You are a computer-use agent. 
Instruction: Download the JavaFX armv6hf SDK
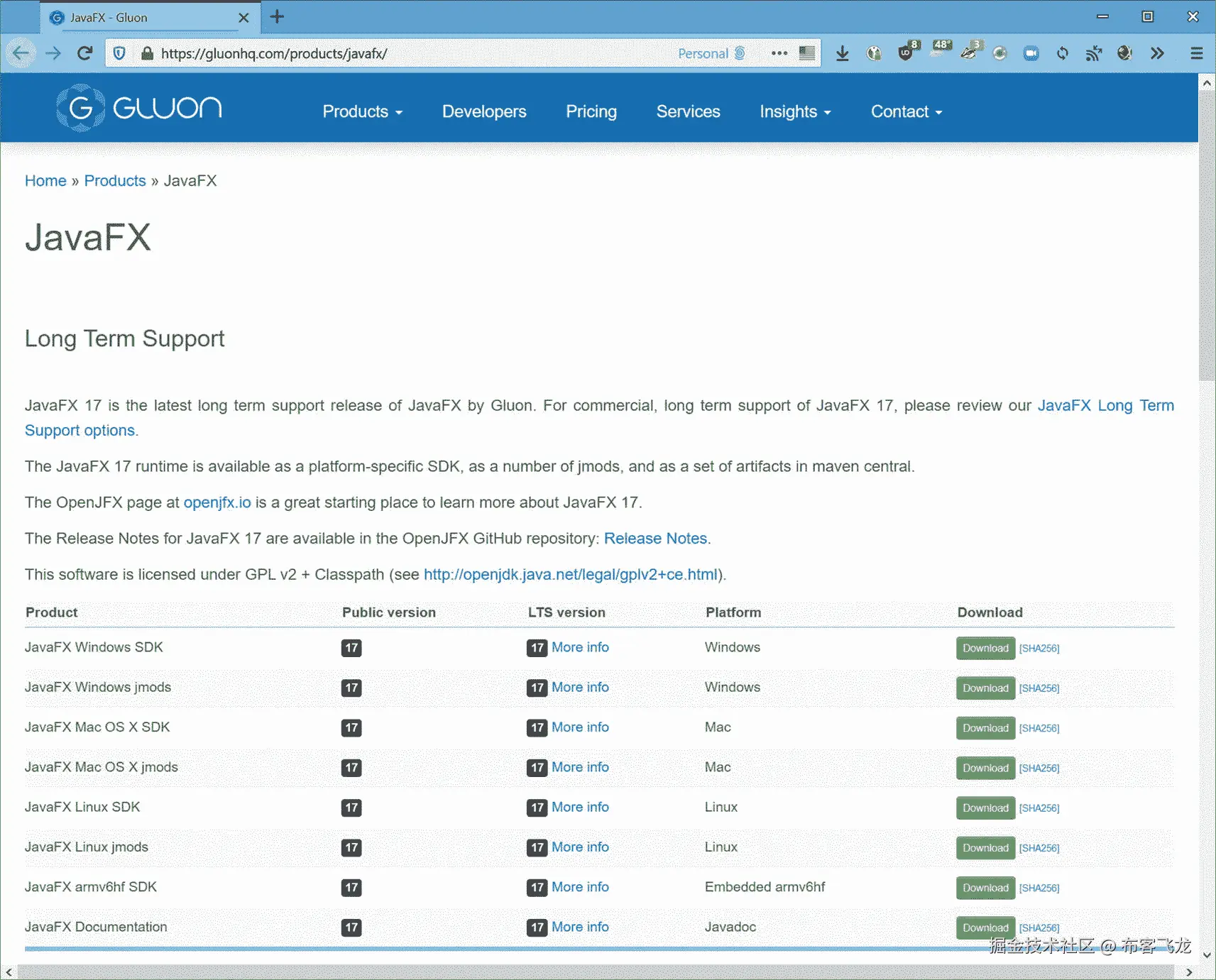pos(985,888)
